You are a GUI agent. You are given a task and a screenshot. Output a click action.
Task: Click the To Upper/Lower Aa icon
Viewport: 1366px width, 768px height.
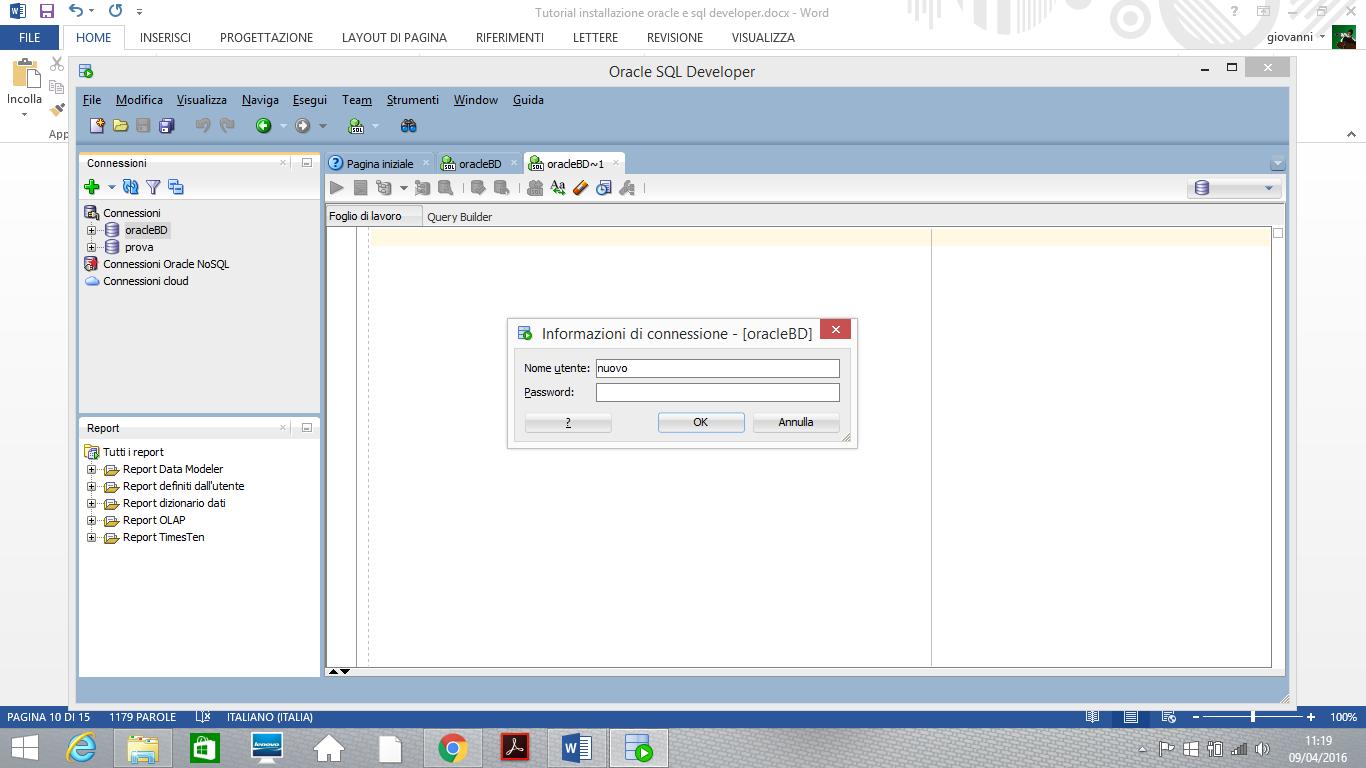coord(558,187)
